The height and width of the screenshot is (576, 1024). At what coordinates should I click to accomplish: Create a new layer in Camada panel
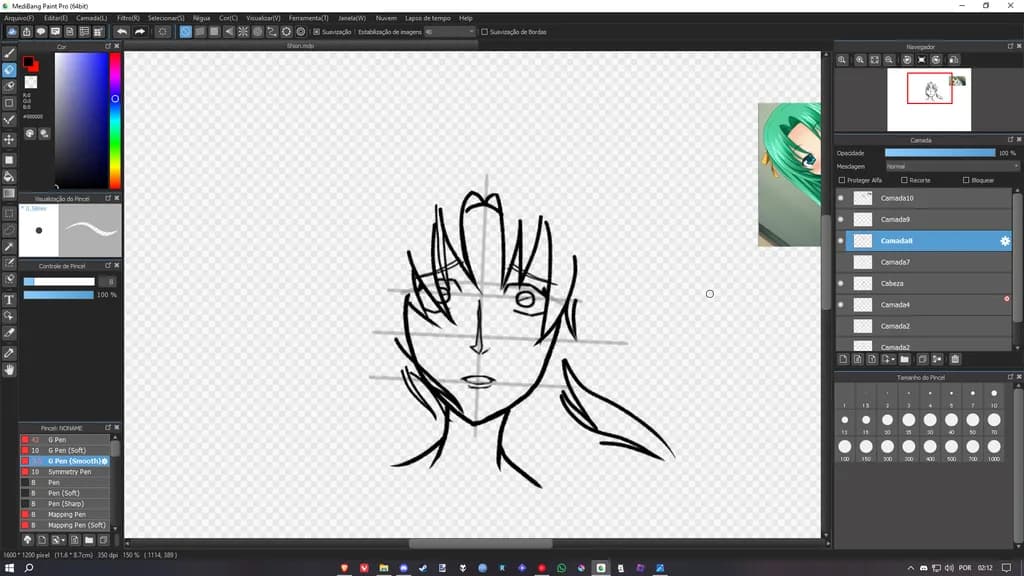point(843,359)
